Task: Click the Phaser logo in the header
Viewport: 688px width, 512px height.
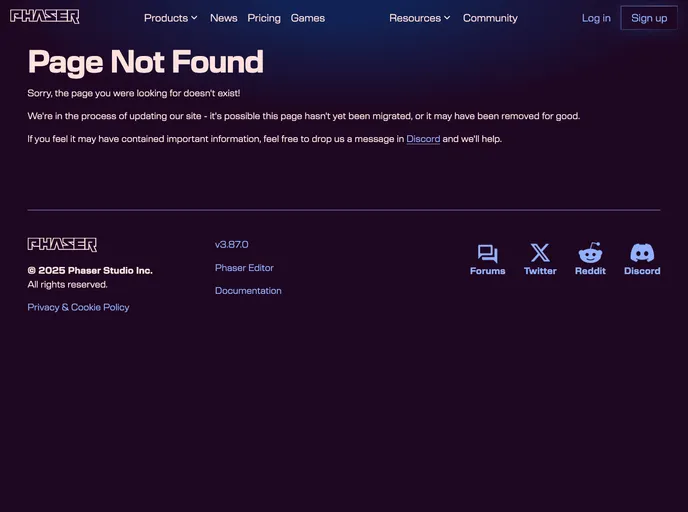Action: (44, 17)
